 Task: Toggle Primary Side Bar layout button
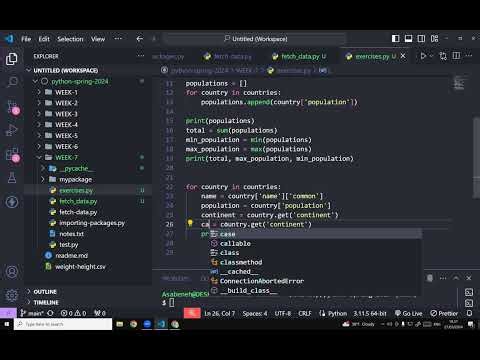[x=396, y=39]
